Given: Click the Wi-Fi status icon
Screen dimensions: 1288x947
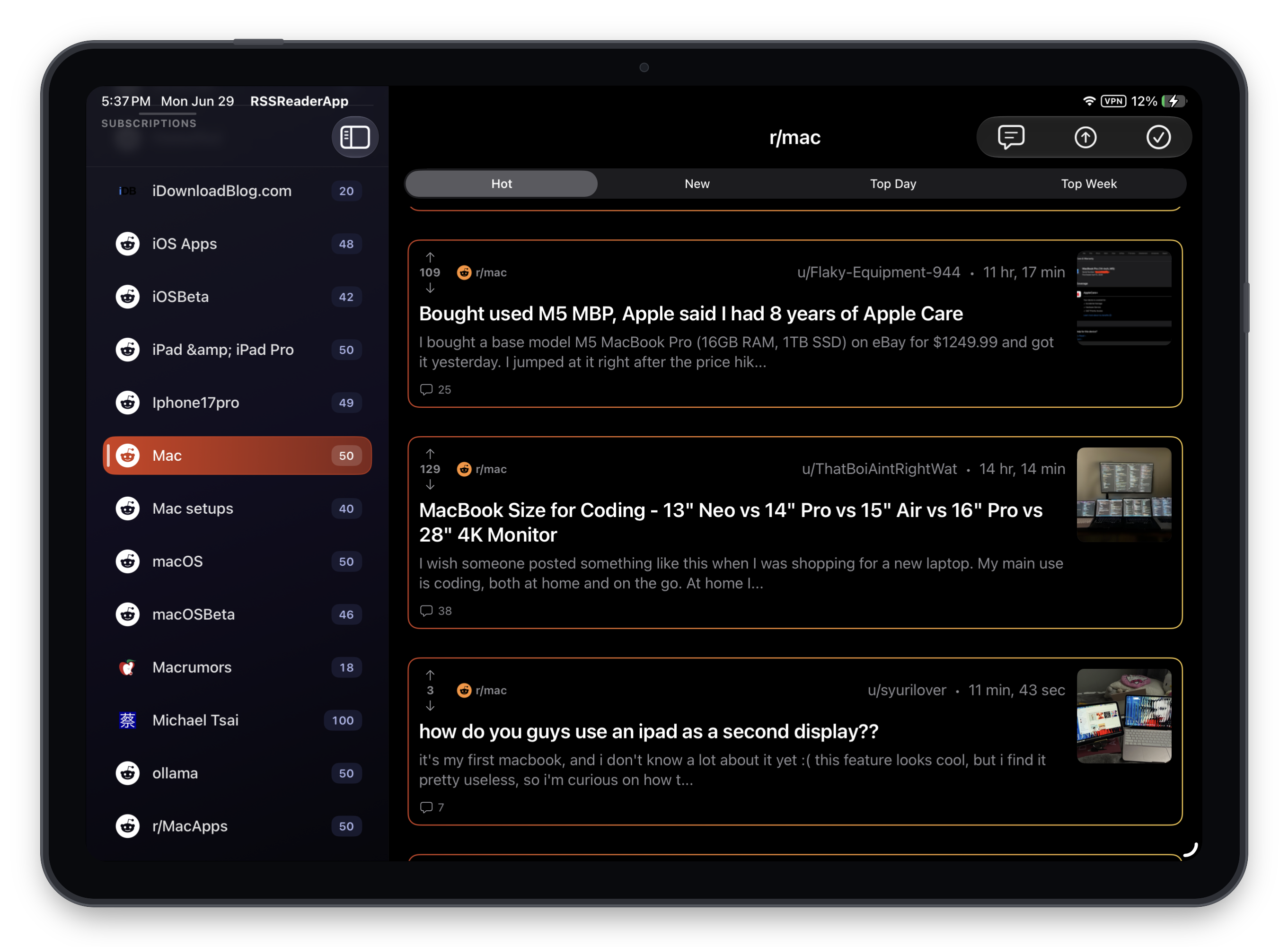Looking at the screenshot, I should [x=1088, y=101].
